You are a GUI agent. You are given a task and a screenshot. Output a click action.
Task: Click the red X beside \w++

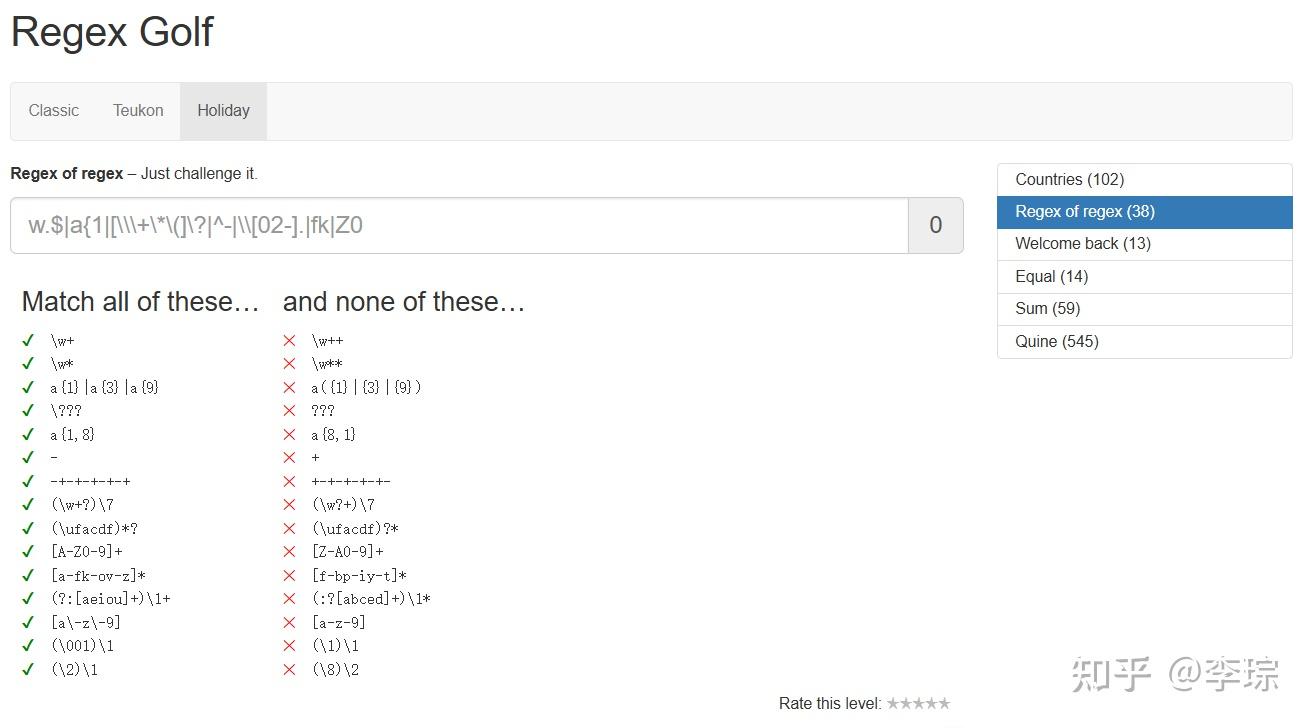290,340
